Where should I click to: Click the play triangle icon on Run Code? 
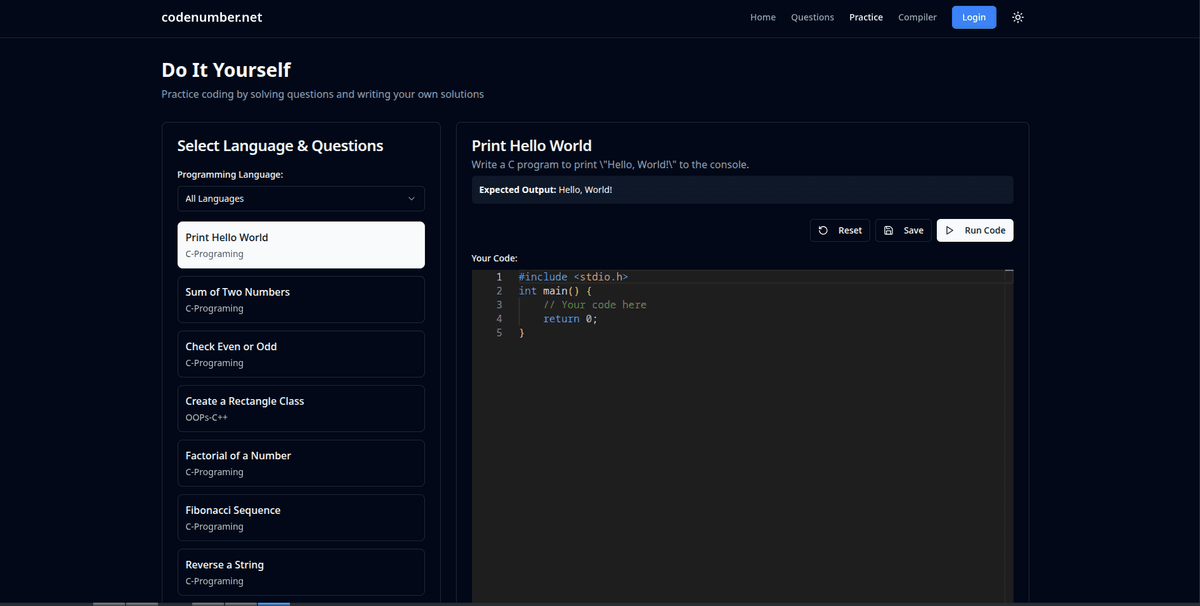(948, 229)
